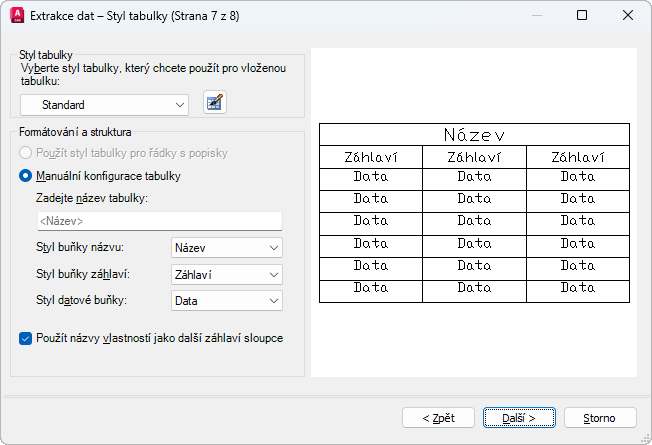This screenshot has width=652, height=445.
Task: Select Manuální konfigurace tabulky radio button
Action: [25, 176]
